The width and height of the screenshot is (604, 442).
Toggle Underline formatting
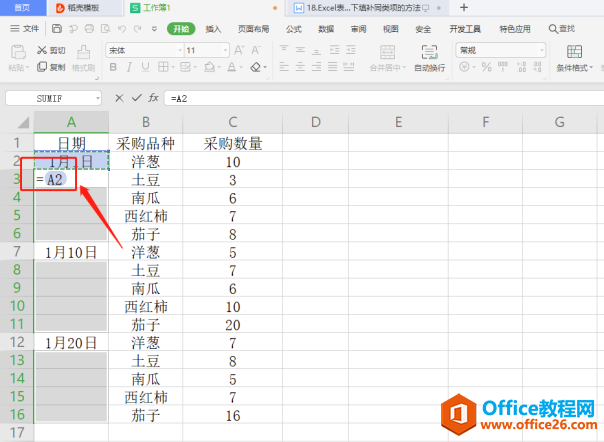coord(145,67)
